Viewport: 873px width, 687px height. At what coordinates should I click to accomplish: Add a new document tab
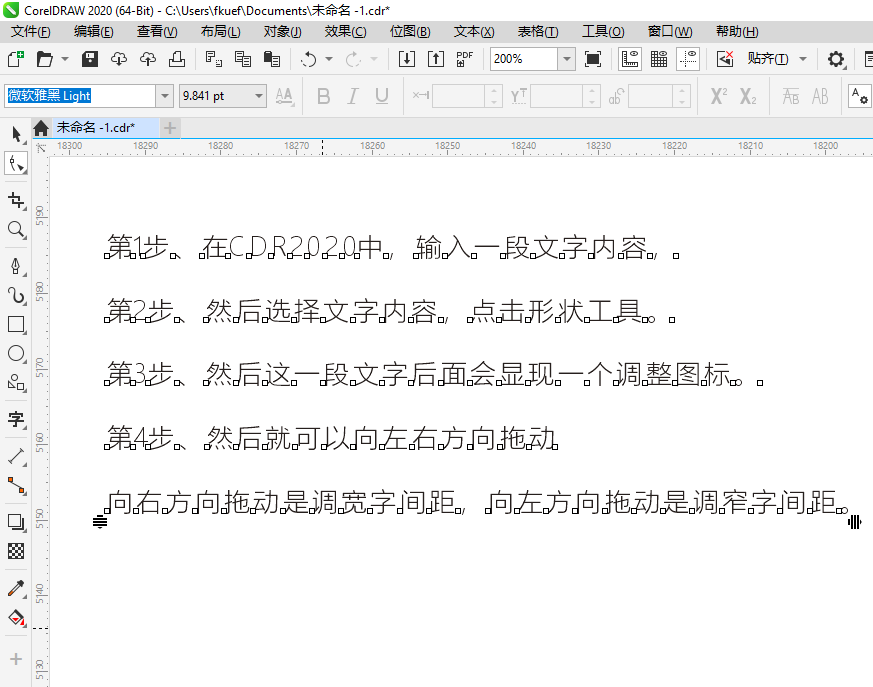[170, 128]
